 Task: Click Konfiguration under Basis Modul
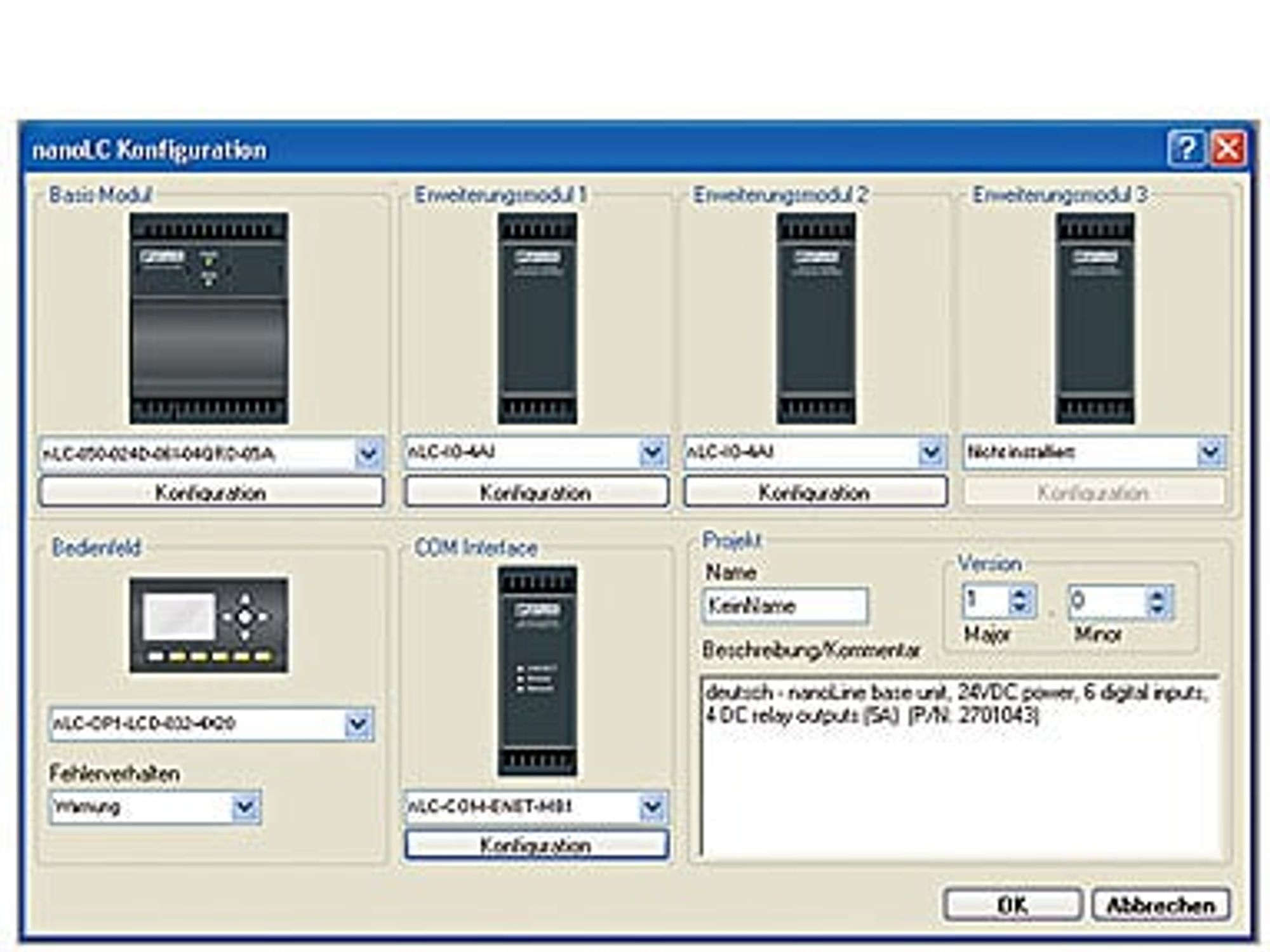click(x=211, y=493)
